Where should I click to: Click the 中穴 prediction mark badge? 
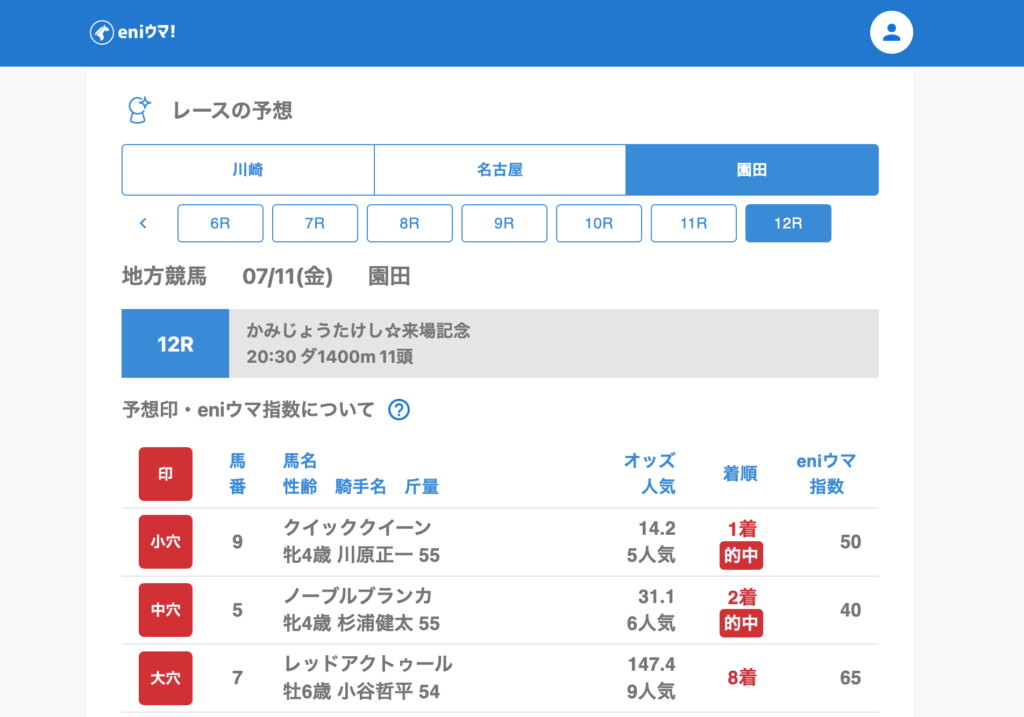click(165, 610)
